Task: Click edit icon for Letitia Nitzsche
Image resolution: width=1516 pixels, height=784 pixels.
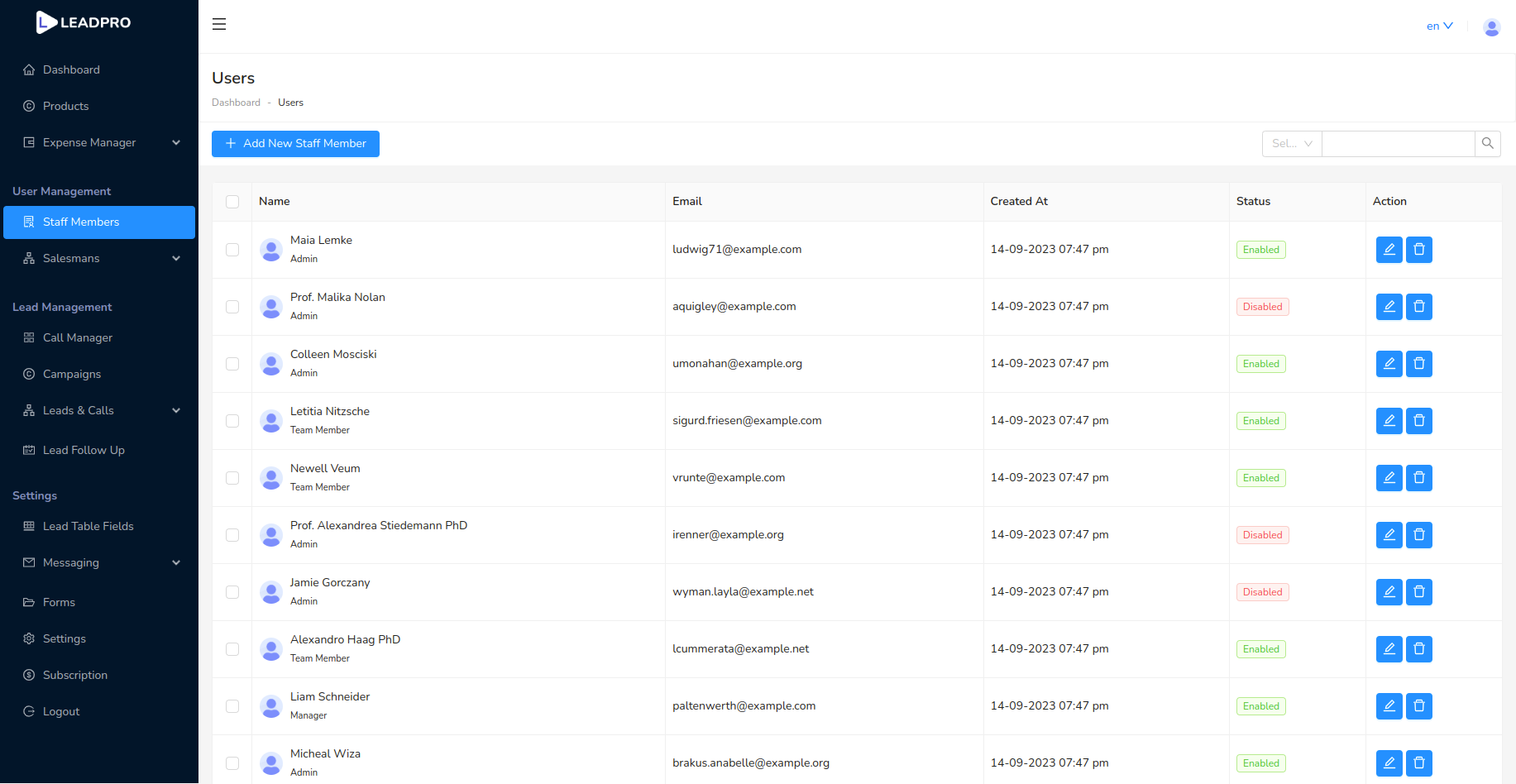Action: click(x=1389, y=421)
